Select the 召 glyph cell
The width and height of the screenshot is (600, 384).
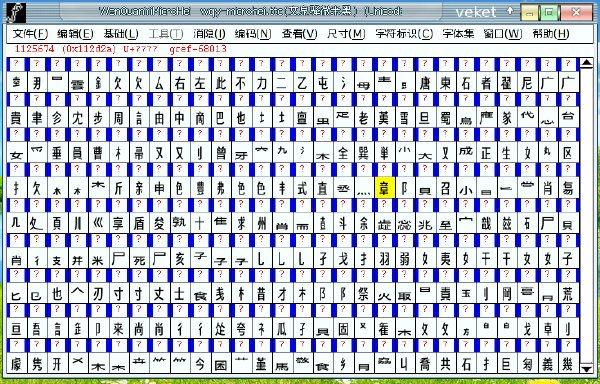(445, 188)
